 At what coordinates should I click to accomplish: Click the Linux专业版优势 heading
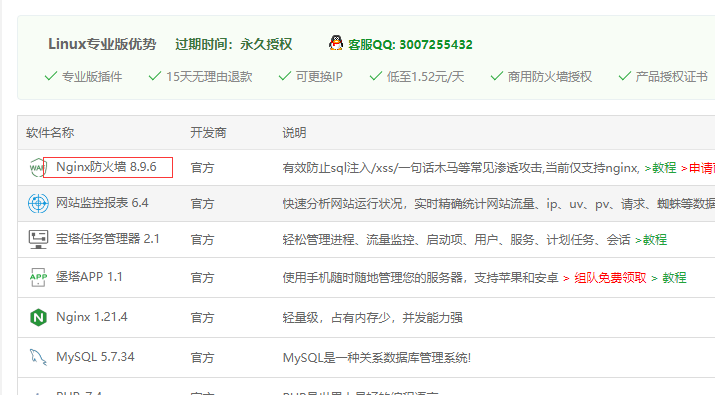tap(102, 44)
